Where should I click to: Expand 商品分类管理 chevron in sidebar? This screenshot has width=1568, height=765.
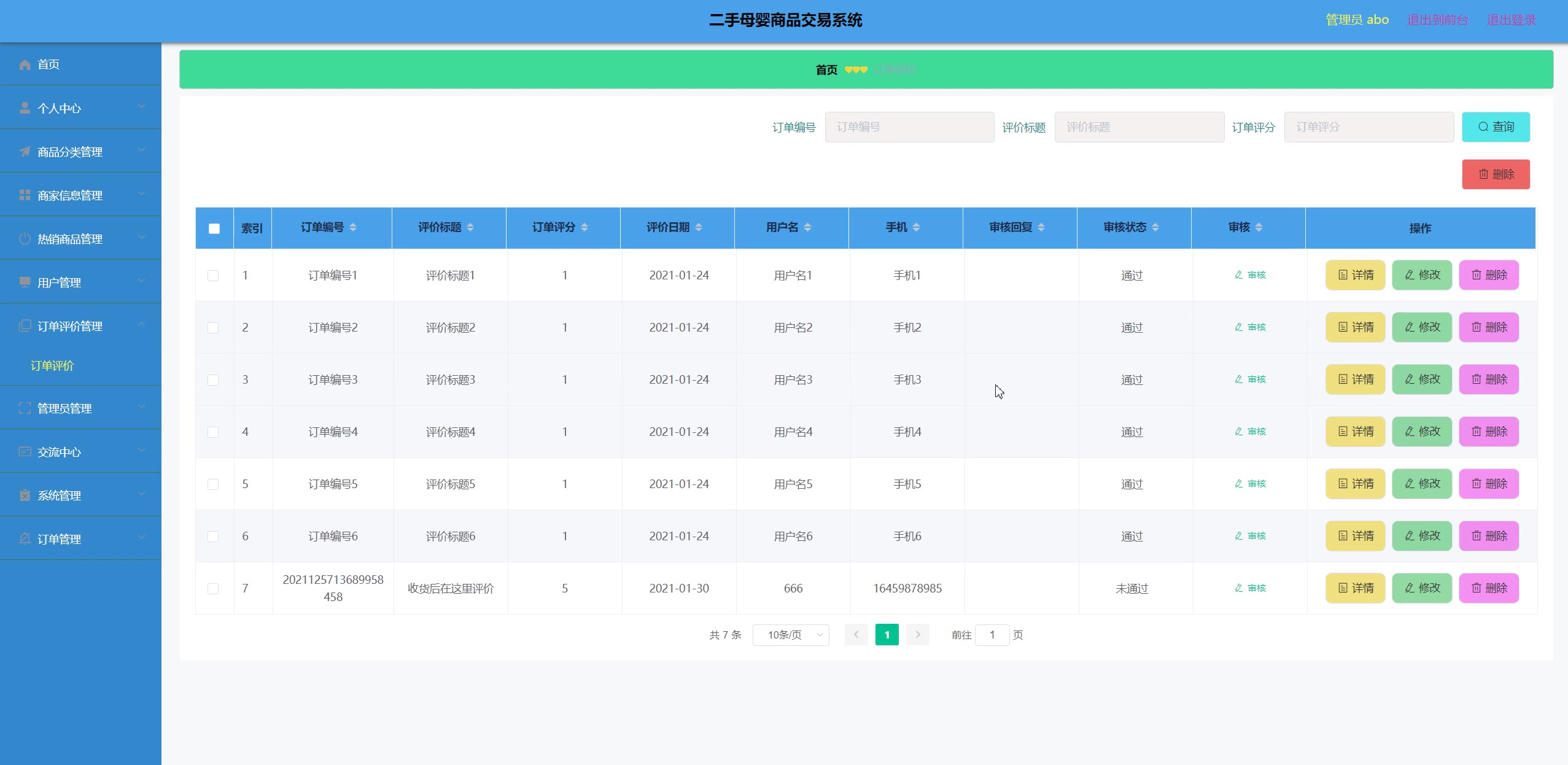[142, 150]
